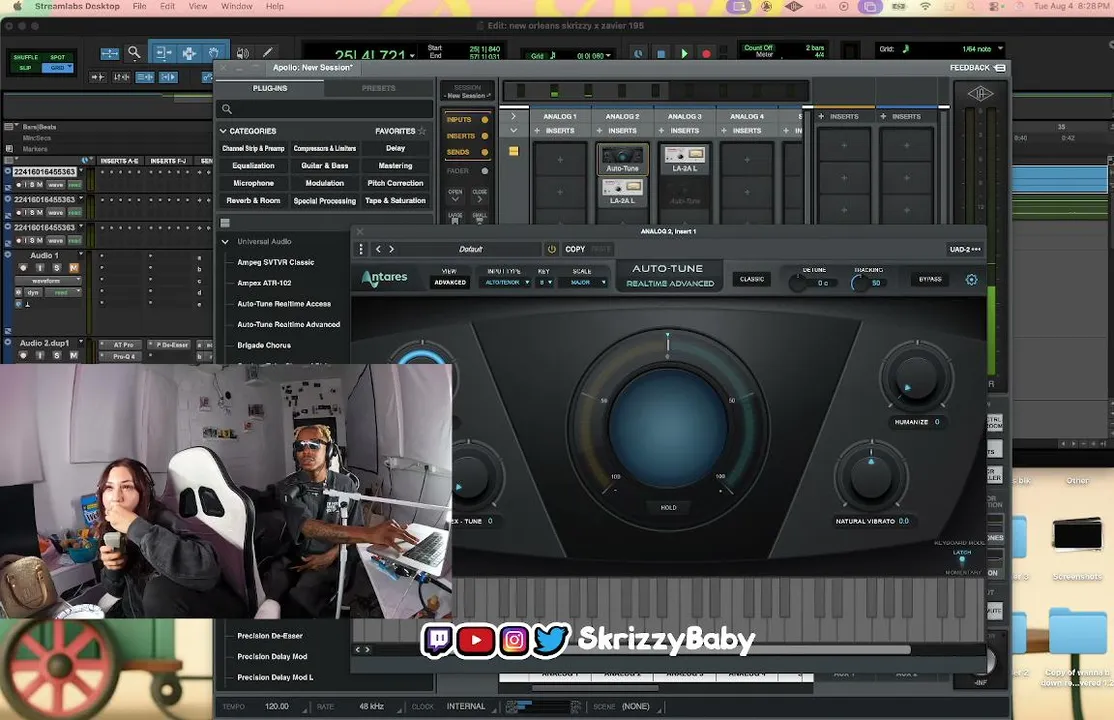Image resolution: width=1114 pixels, height=720 pixels.
Task: Enable Slip edit mode in Pro Tools
Action: 26,68
